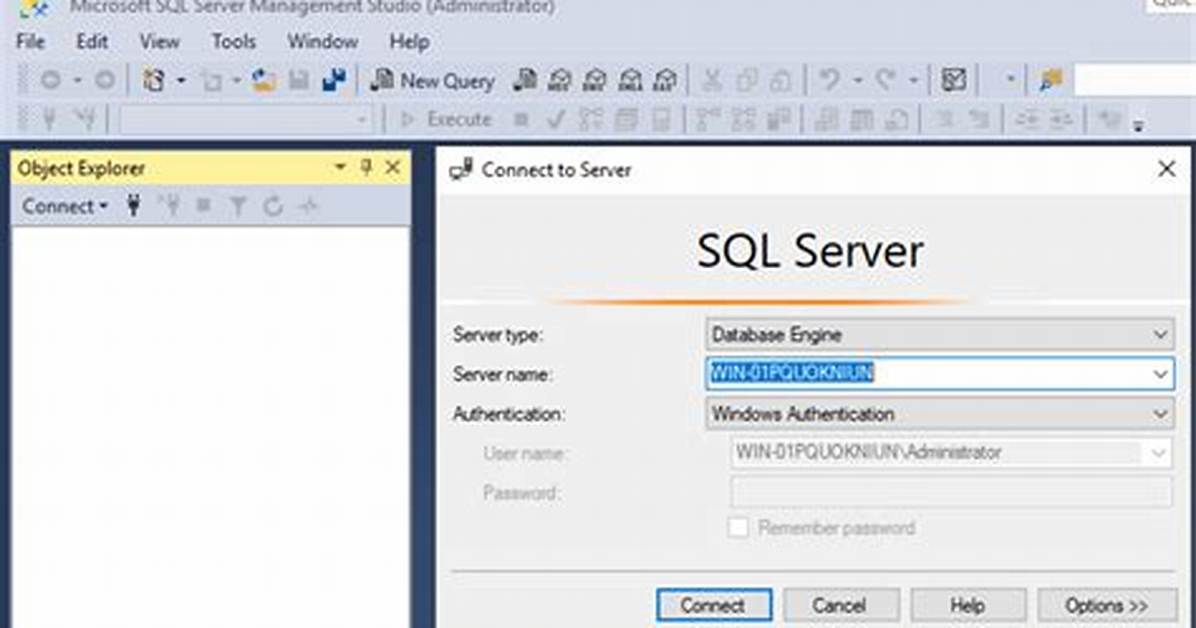This screenshot has height=628, width=1196.
Task: Click the Activity icon after Refresh in Object Explorer
Action: tap(308, 205)
